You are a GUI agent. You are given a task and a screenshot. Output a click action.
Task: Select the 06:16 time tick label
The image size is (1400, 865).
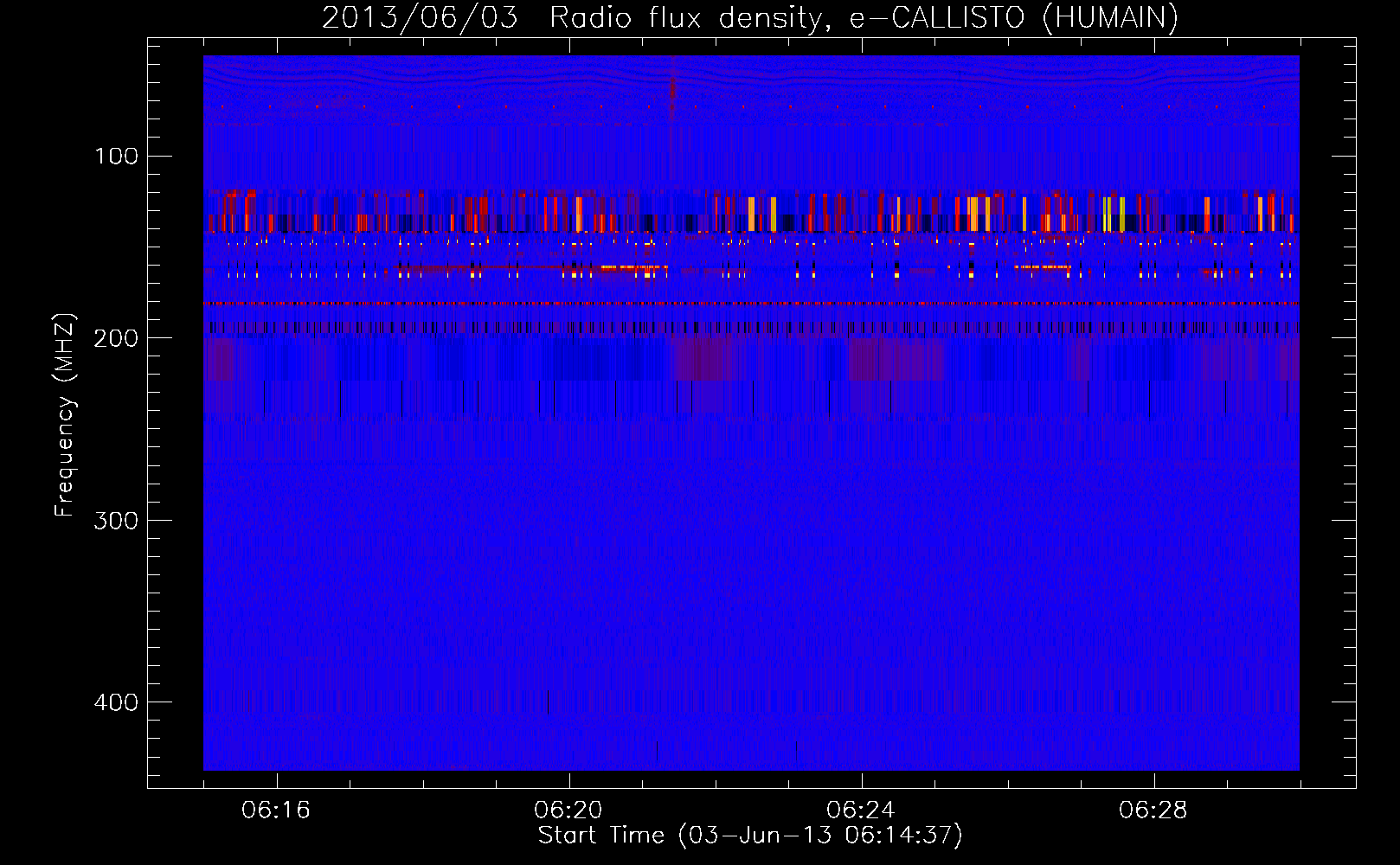click(x=276, y=811)
